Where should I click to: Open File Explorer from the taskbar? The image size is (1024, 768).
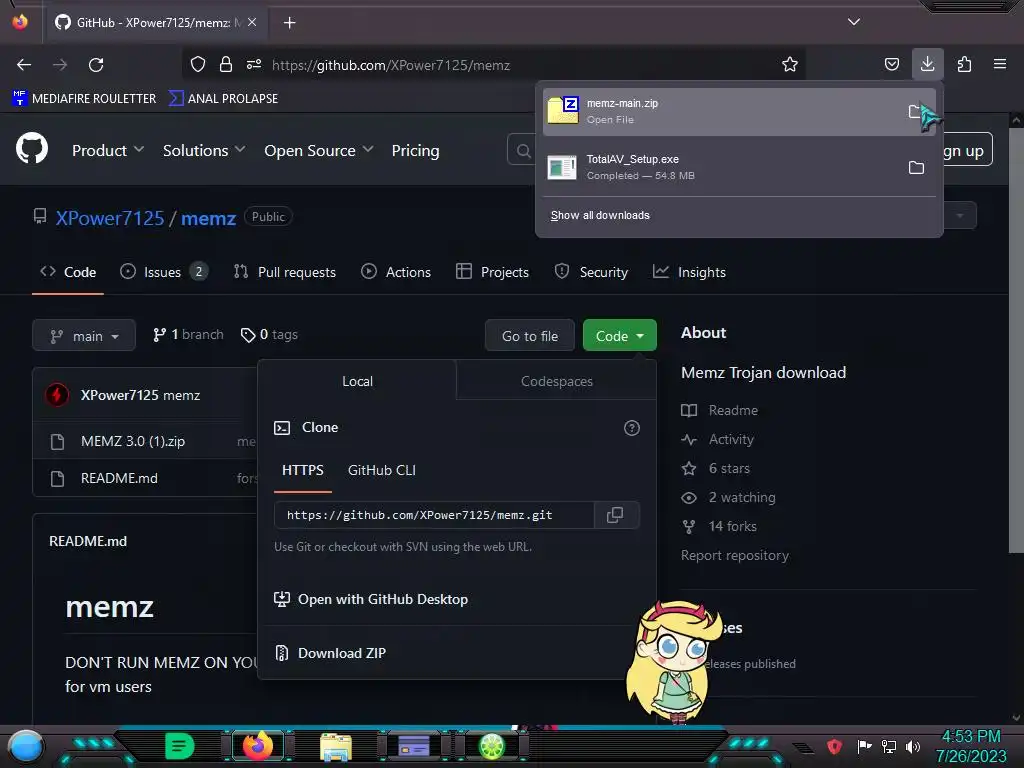[336, 746]
